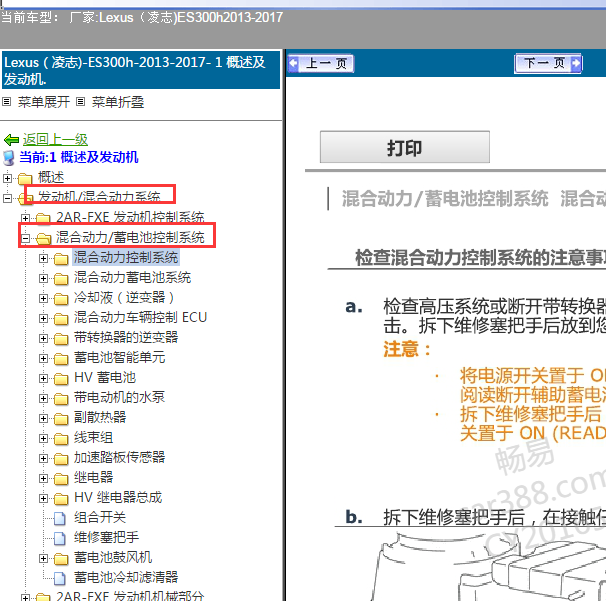Click the 下一页 next page button

click(548, 63)
